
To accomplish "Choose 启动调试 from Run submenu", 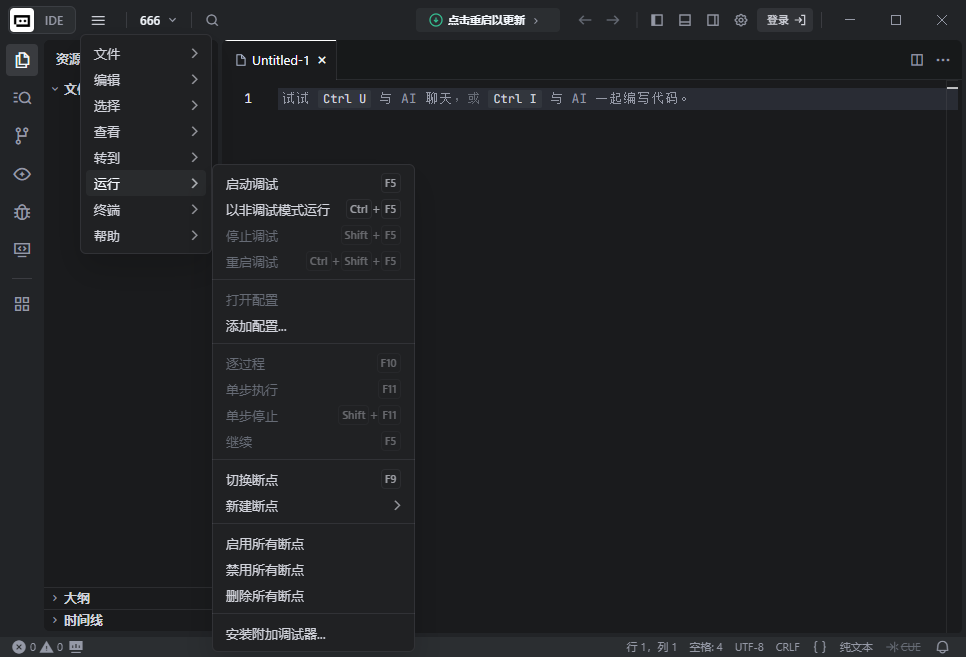I will (313, 184).
